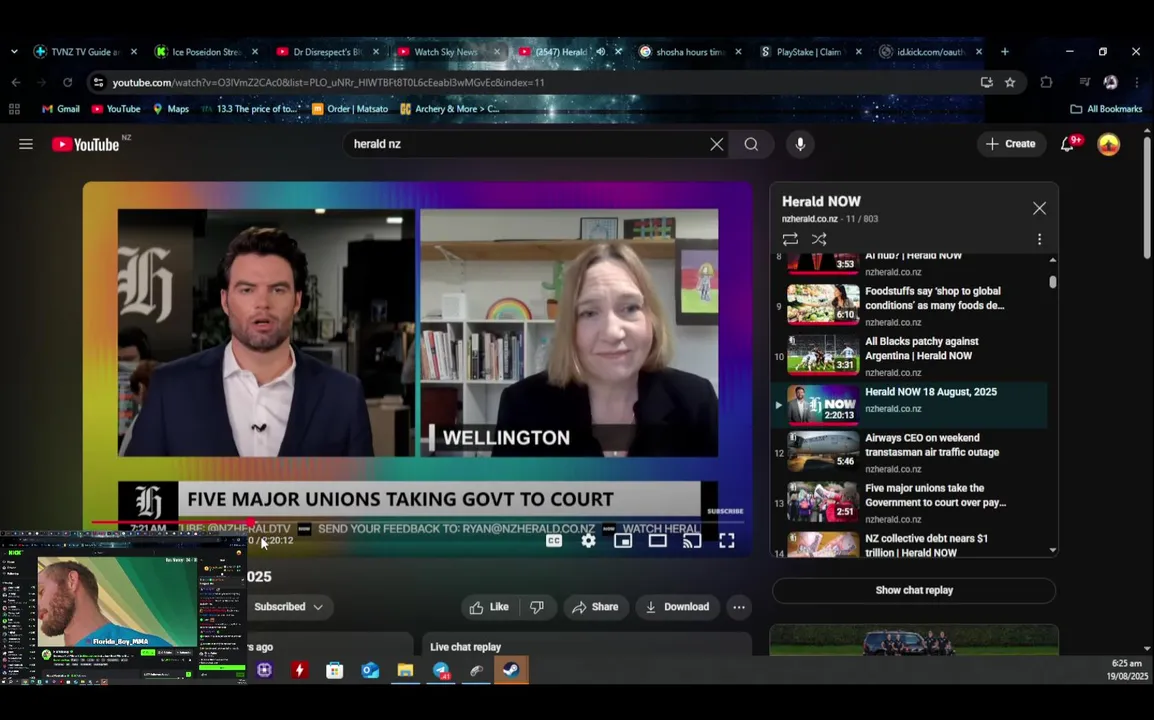Viewport: 1154px width, 720px height.
Task: Go to the YouTube home logo
Action: [x=85, y=144]
